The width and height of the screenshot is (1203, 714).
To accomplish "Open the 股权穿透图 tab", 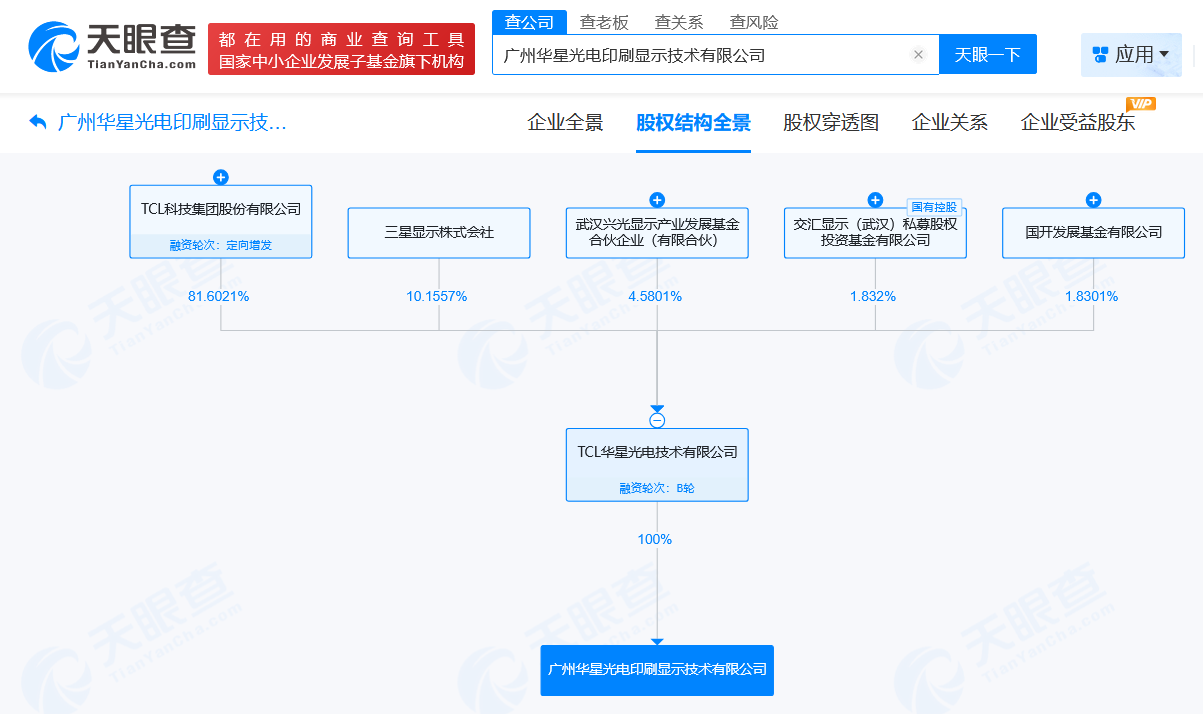I will point(831,123).
